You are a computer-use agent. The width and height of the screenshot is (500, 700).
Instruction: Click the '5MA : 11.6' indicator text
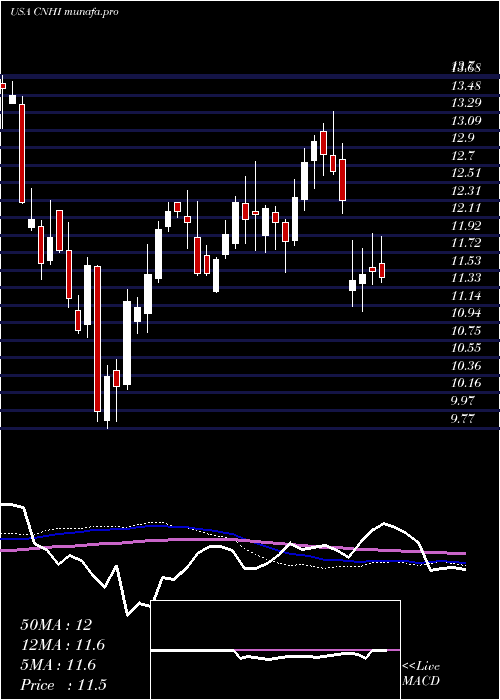coord(58,665)
